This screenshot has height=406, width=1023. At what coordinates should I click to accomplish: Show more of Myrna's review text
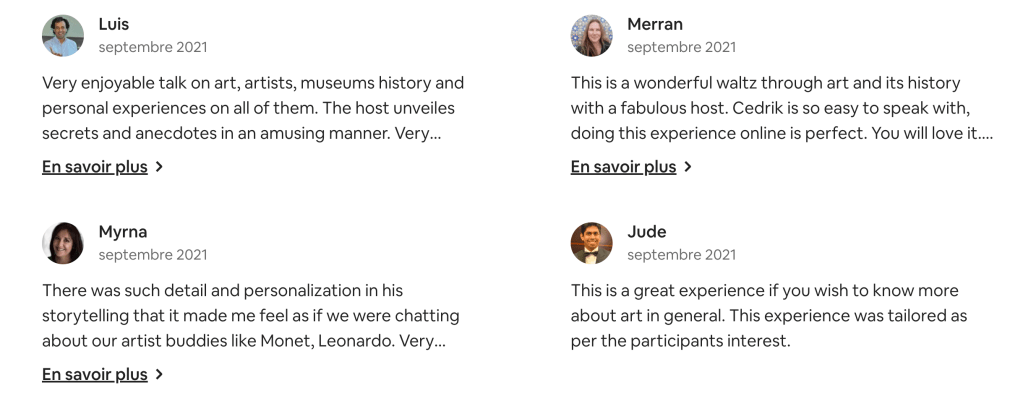95,374
